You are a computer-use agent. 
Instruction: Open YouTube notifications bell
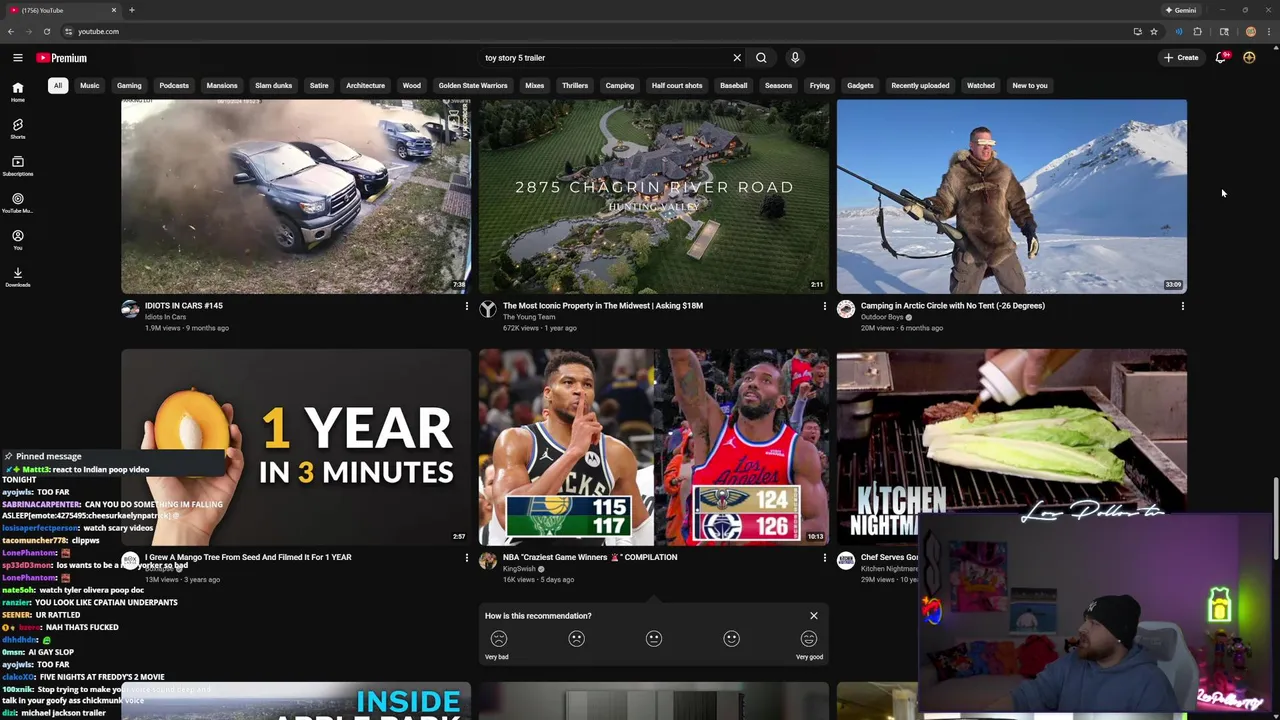pos(1221,58)
